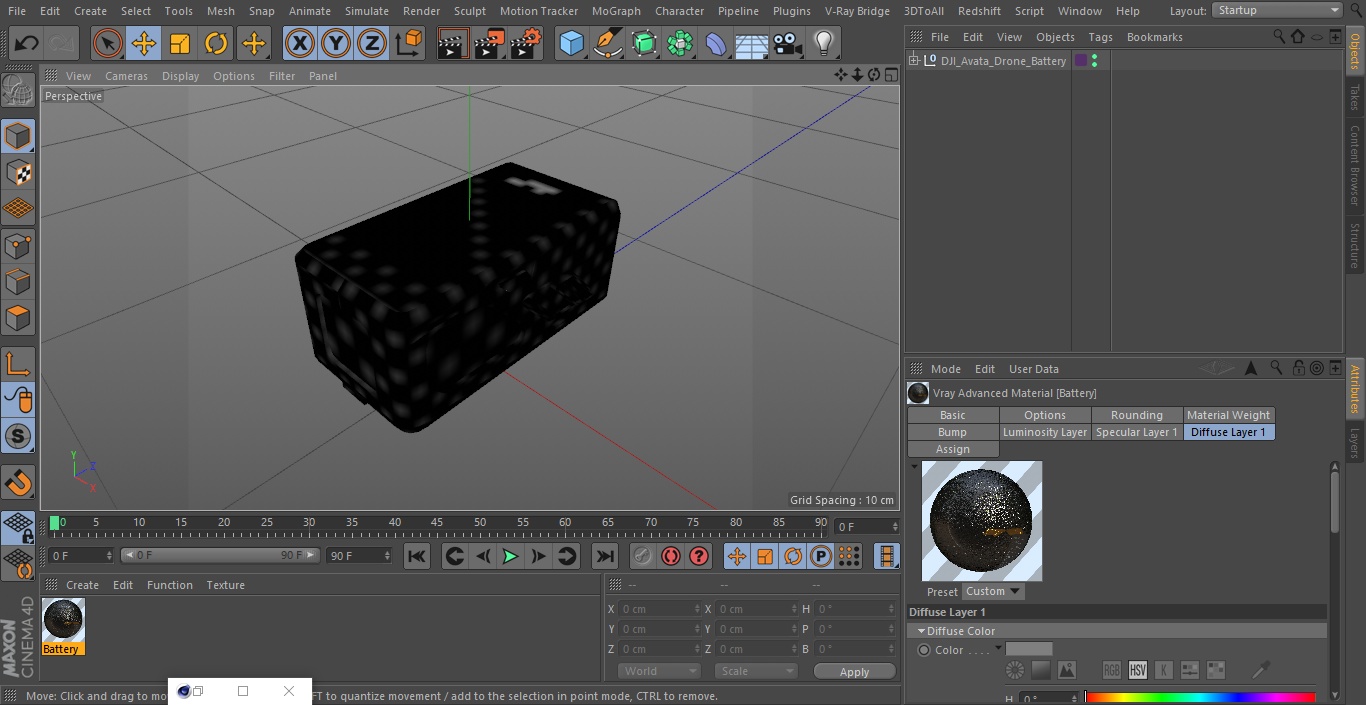Open viewport Filter menu
Image resolution: width=1366 pixels, height=705 pixels.
pos(282,76)
